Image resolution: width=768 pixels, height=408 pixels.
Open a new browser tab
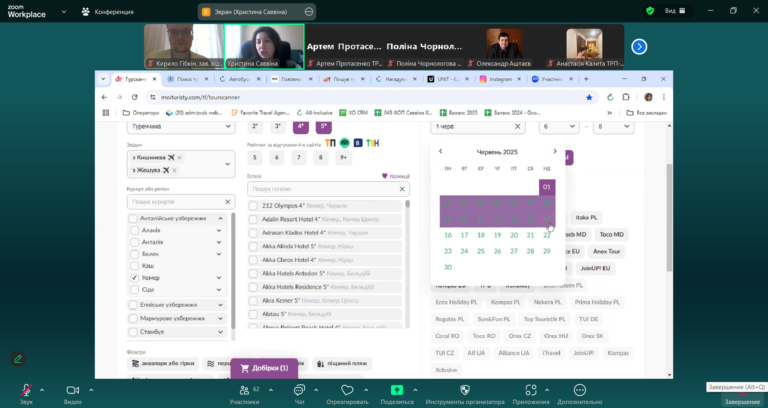click(586, 79)
